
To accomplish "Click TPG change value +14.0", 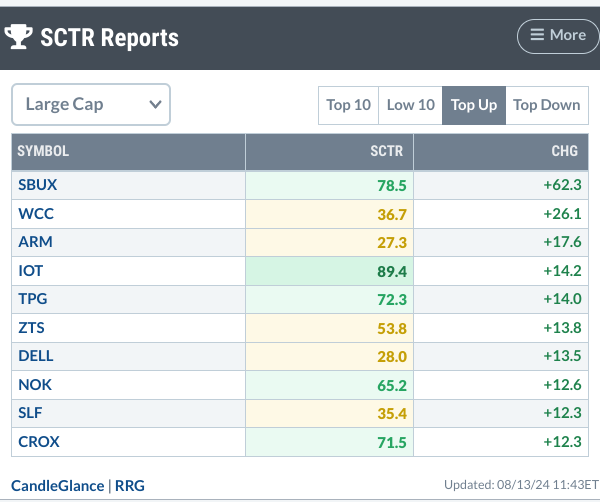I will [562, 299].
